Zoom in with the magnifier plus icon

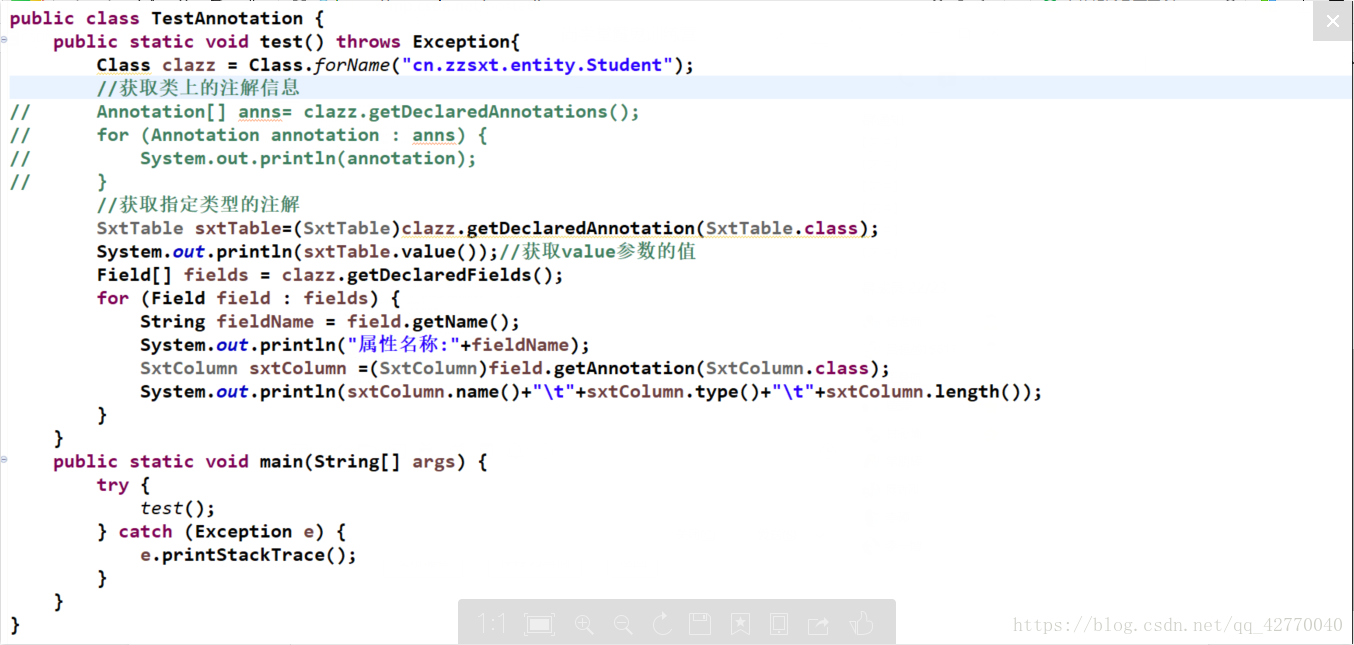tap(585, 625)
